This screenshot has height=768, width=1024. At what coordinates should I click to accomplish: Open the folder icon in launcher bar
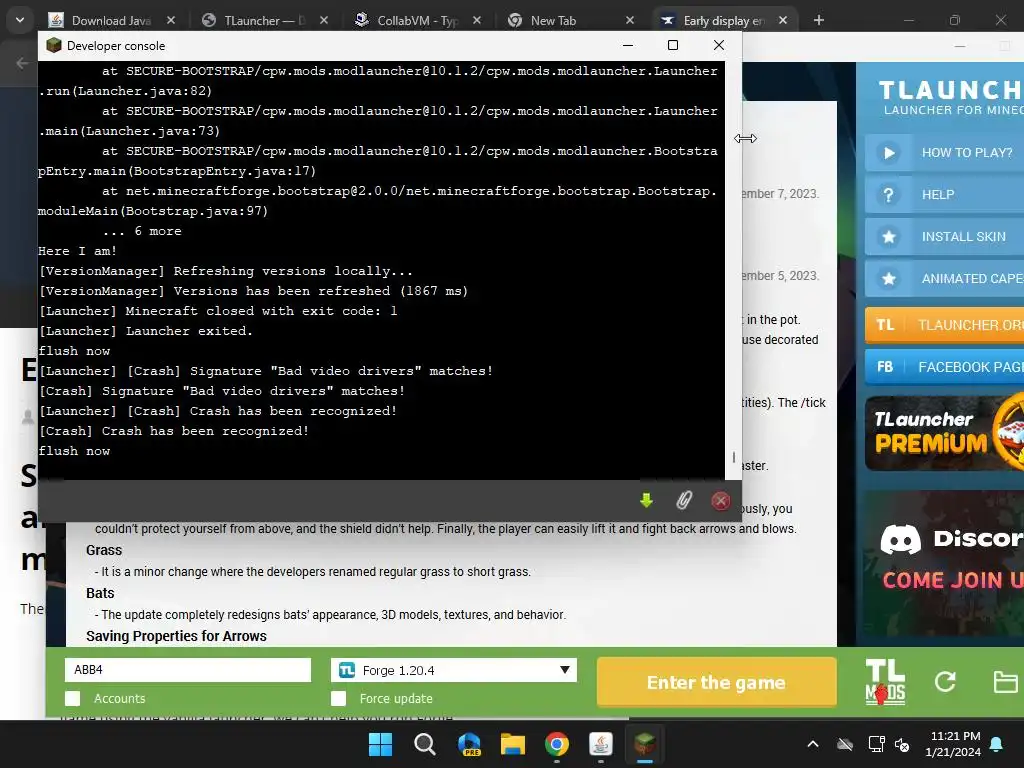point(1005,682)
